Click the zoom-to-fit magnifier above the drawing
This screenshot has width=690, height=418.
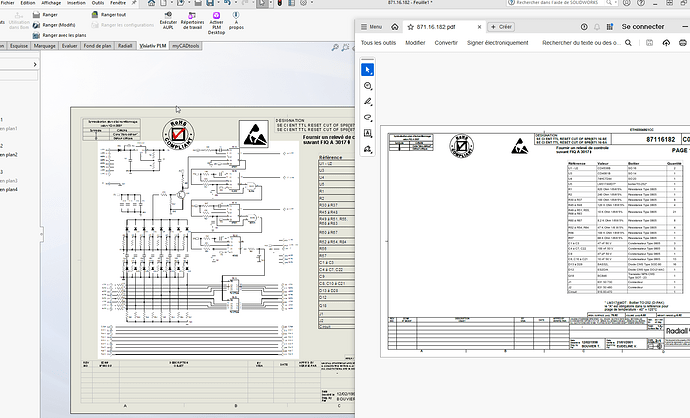(335, 47)
